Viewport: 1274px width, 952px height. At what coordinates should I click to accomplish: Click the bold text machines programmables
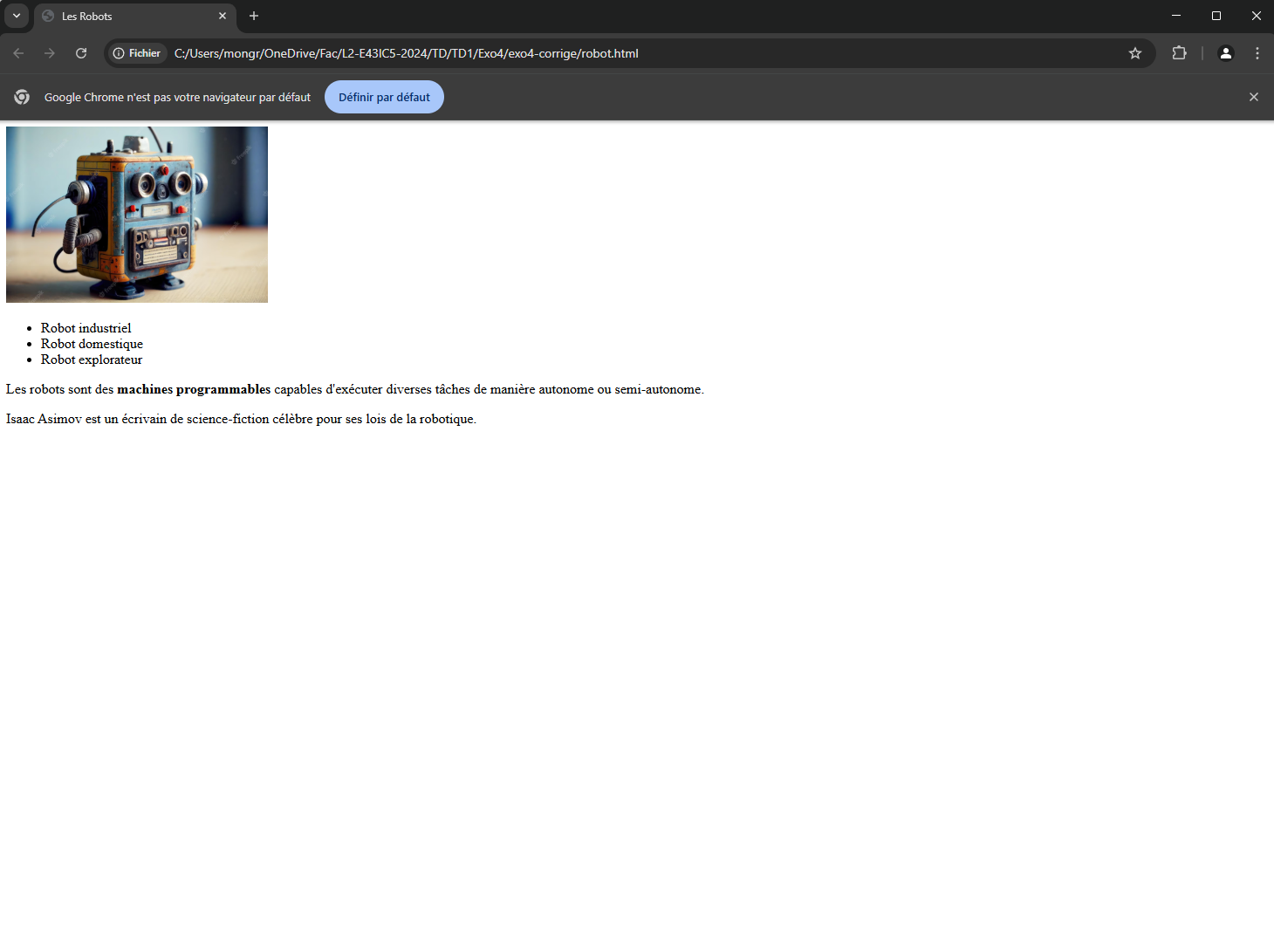[194, 389]
